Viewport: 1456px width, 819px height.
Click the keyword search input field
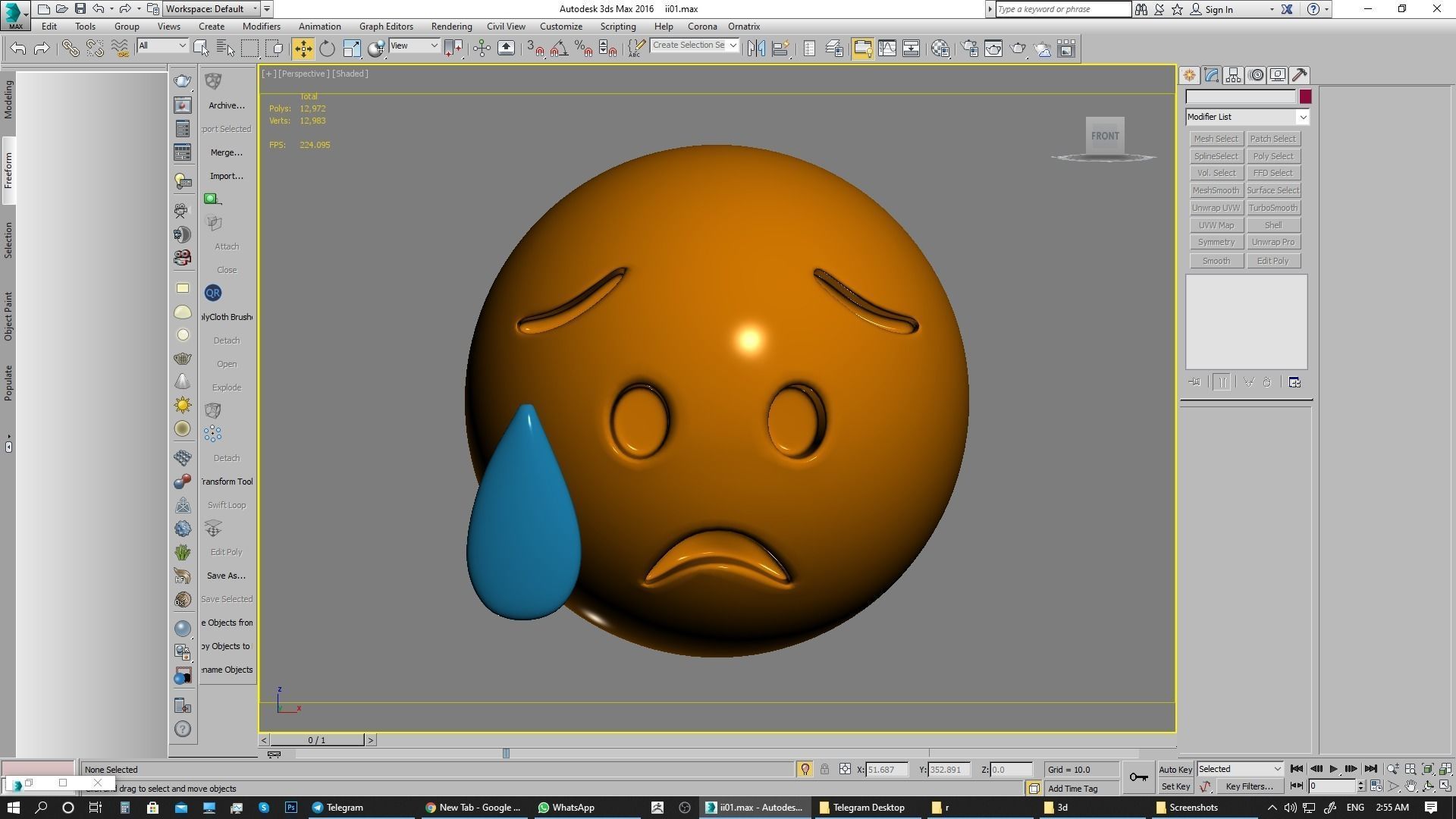pos(1063,9)
